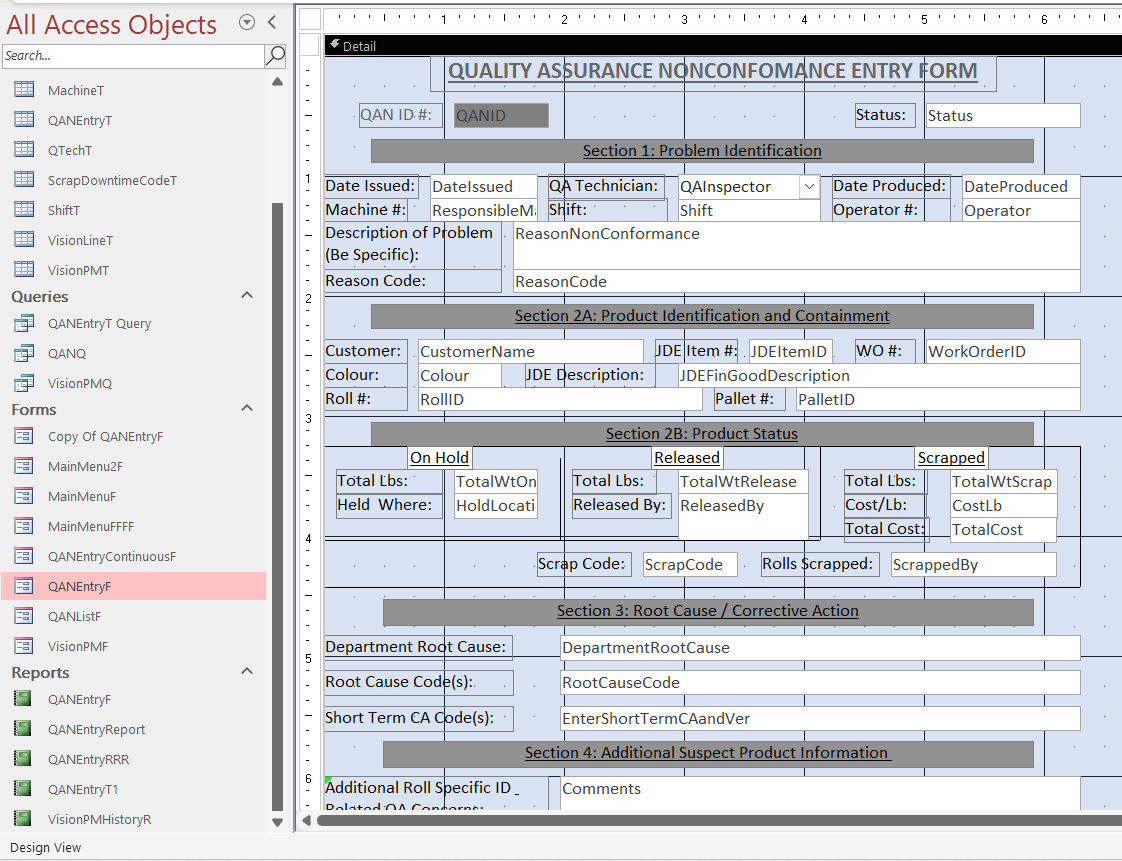Click the ShiftT table icon

pos(24,210)
